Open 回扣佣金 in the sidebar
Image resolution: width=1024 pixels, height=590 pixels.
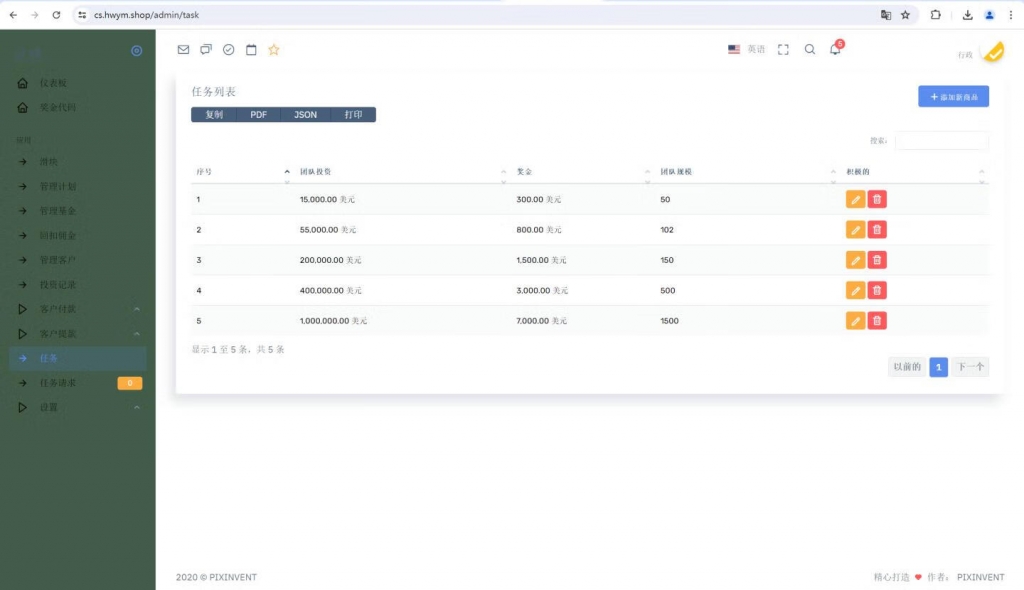tap(77, 235)
